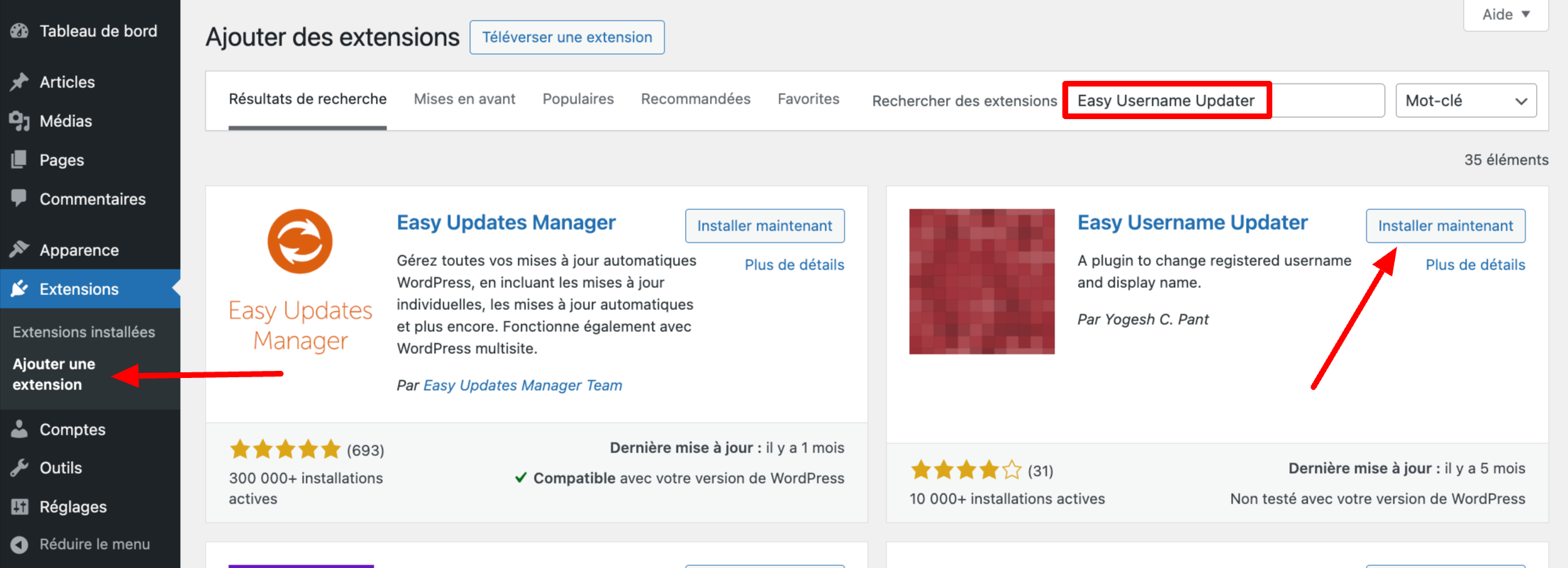
Task: Click Dernière mise à jour il y a 1 mois
Action: 727,447
